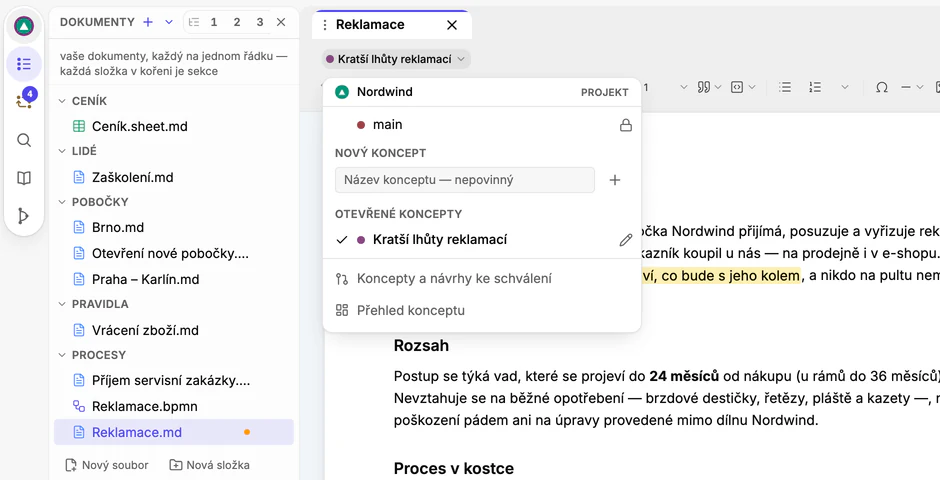Set tree depth level 2
940x480 pixels.
[x=237, y=22]
